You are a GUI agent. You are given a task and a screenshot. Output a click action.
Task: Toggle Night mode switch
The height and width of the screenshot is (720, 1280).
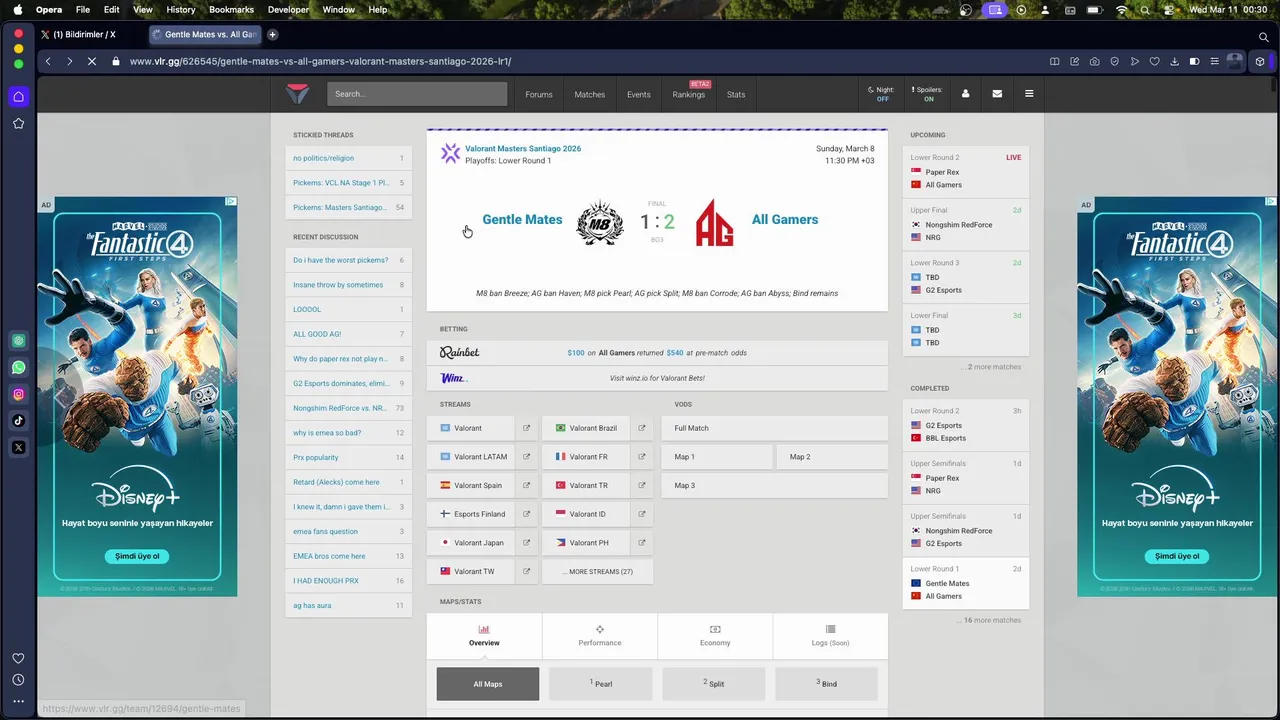click(x=881, y=94)
